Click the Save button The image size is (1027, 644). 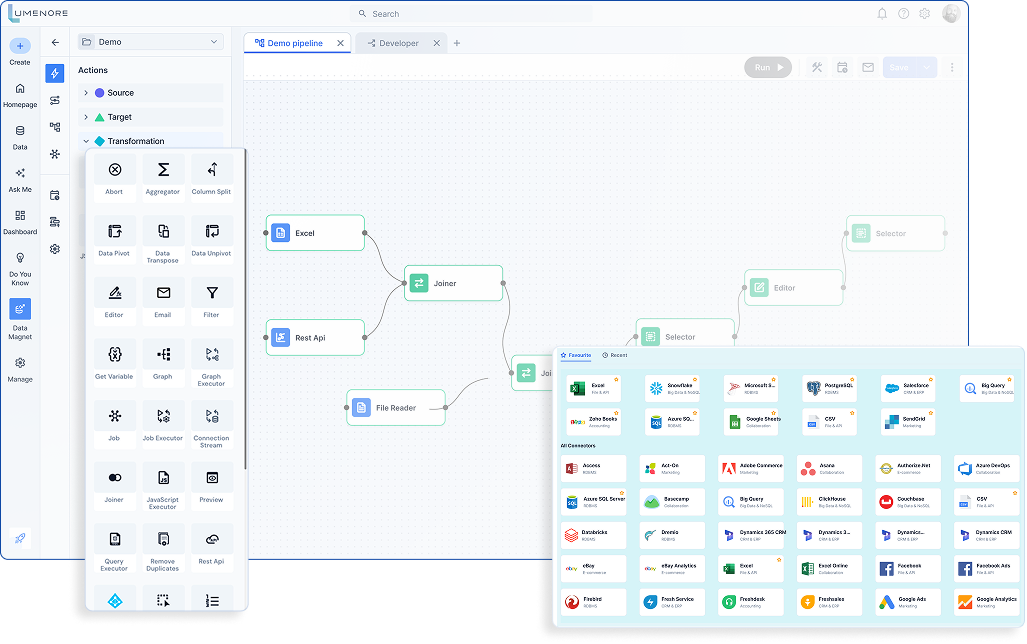900,67
